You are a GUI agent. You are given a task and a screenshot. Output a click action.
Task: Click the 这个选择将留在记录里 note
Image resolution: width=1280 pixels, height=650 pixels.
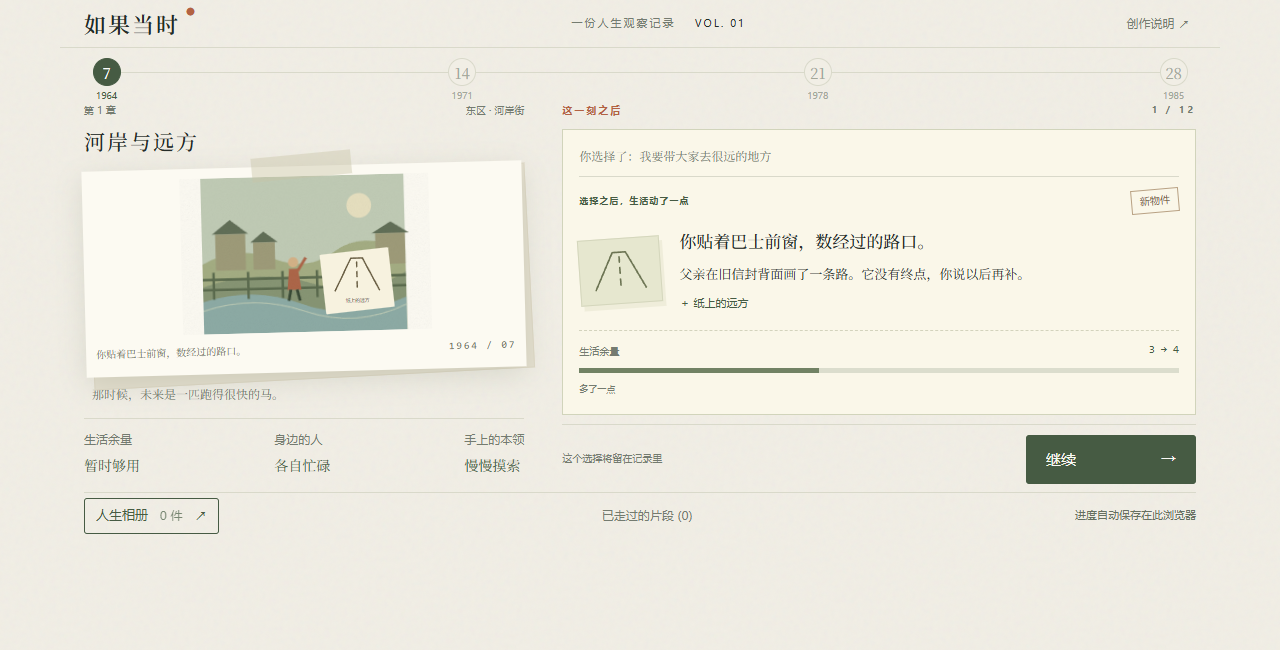click(612, 459)
